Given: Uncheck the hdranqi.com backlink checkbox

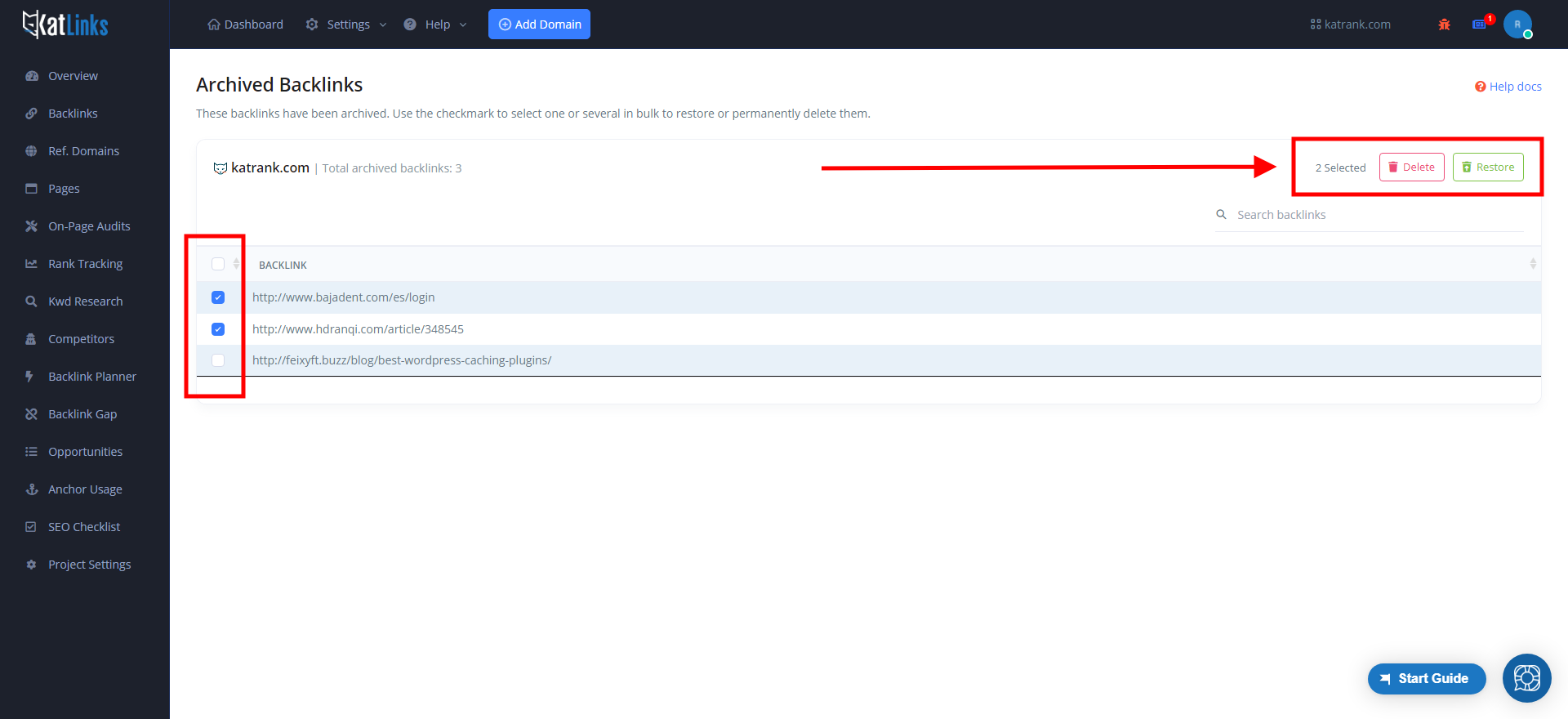Looking at the screenshot, I should [218, 329].
